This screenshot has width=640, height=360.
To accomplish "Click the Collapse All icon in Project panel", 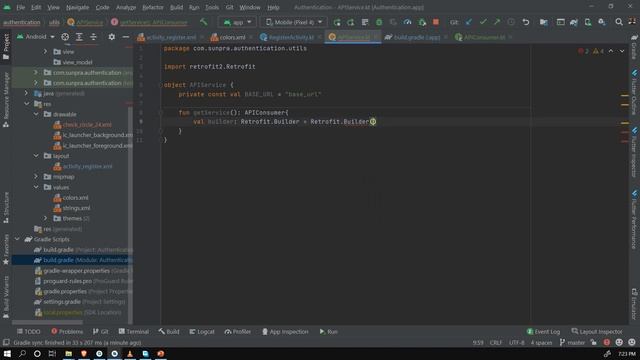I will click(93, 37).
